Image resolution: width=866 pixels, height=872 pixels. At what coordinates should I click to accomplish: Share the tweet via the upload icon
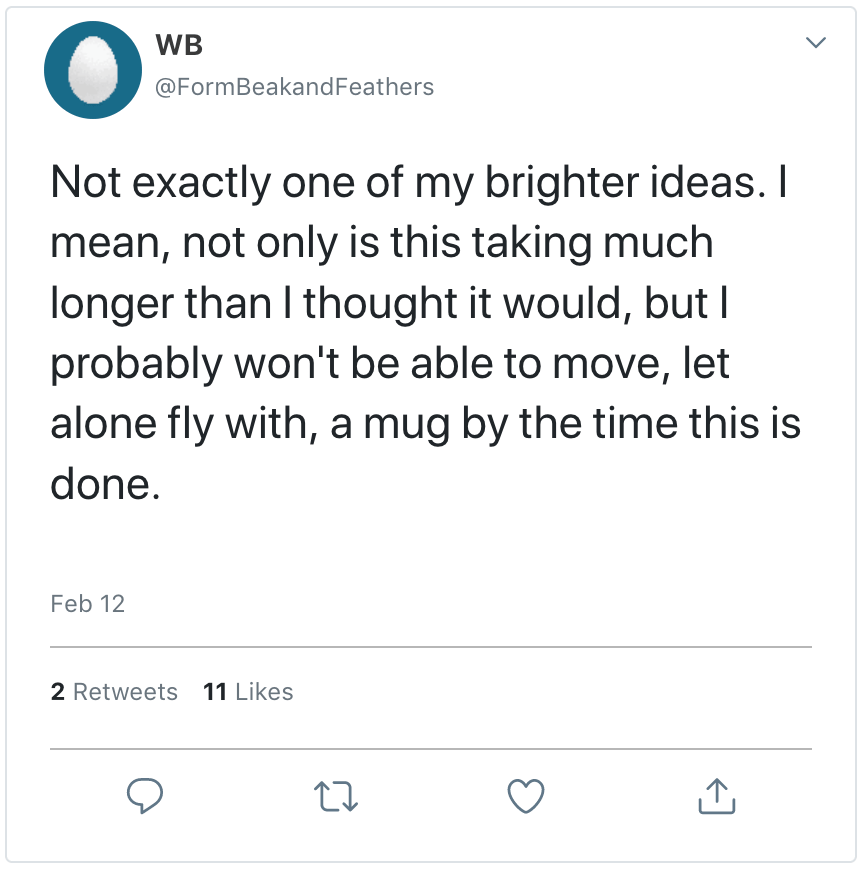pyautogui.click(x=716, y=796)
